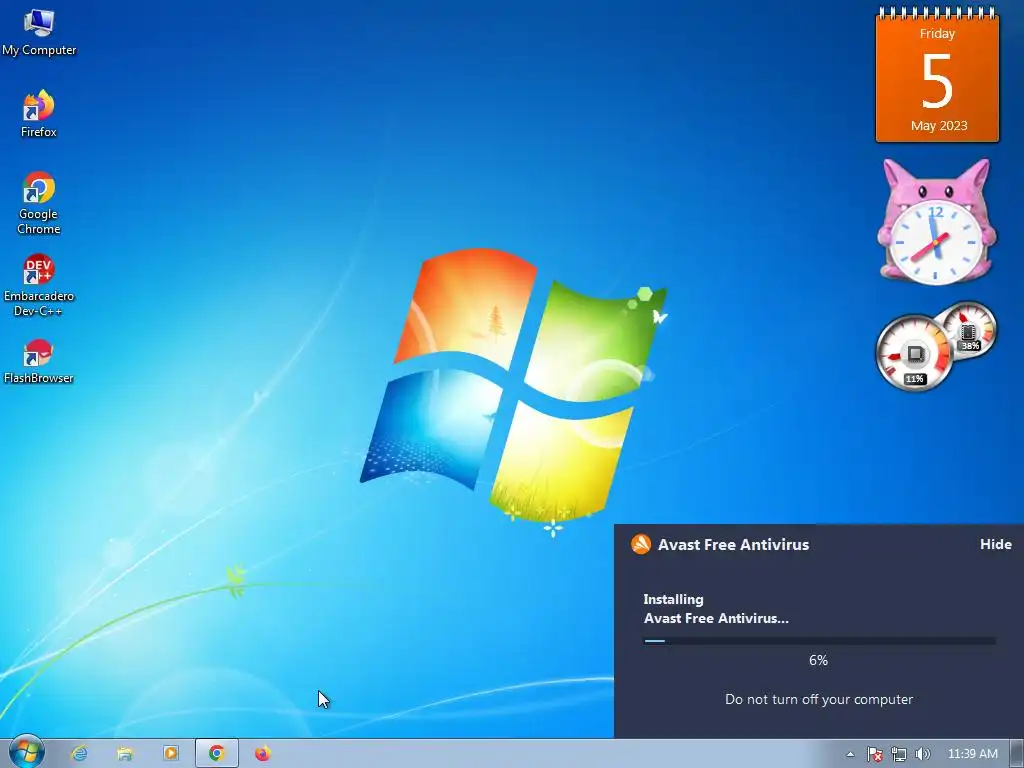Image resolution: width=1024 pixels, height=768 pixels.
Task: Click the 38% memory gauge
Action: [x=970, y=329]
